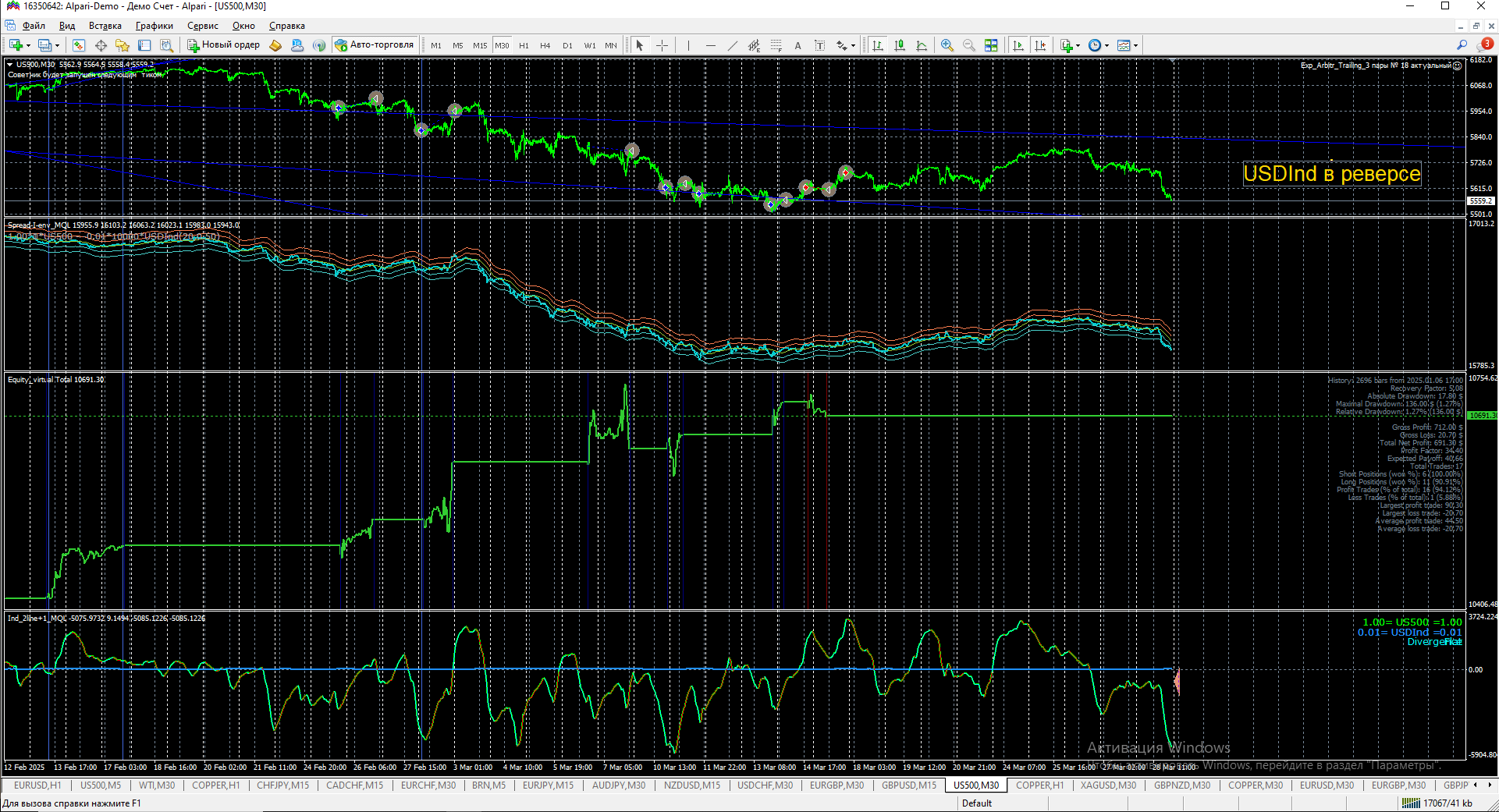The width and height of the screenshot is (1499, 812).
Task: Select the trendline drawing tool
Action: (732, 45)
